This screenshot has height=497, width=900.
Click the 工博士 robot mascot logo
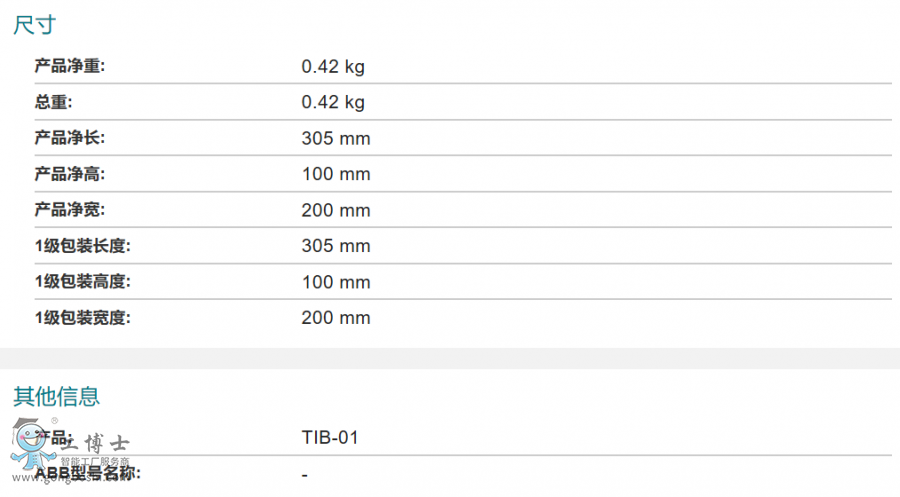pyautogui.click(x=28, y=447)
